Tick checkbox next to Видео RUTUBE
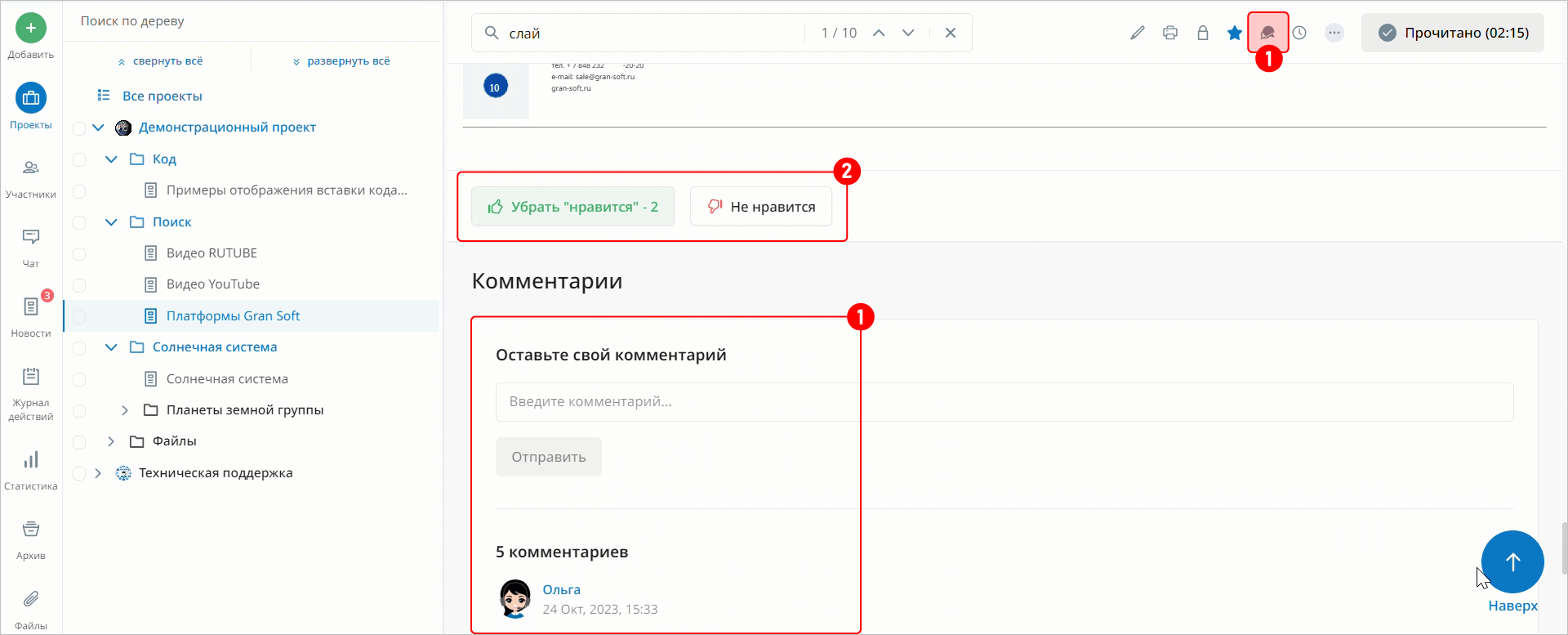This screenshot has height=635, width=1568. [79, 254]
